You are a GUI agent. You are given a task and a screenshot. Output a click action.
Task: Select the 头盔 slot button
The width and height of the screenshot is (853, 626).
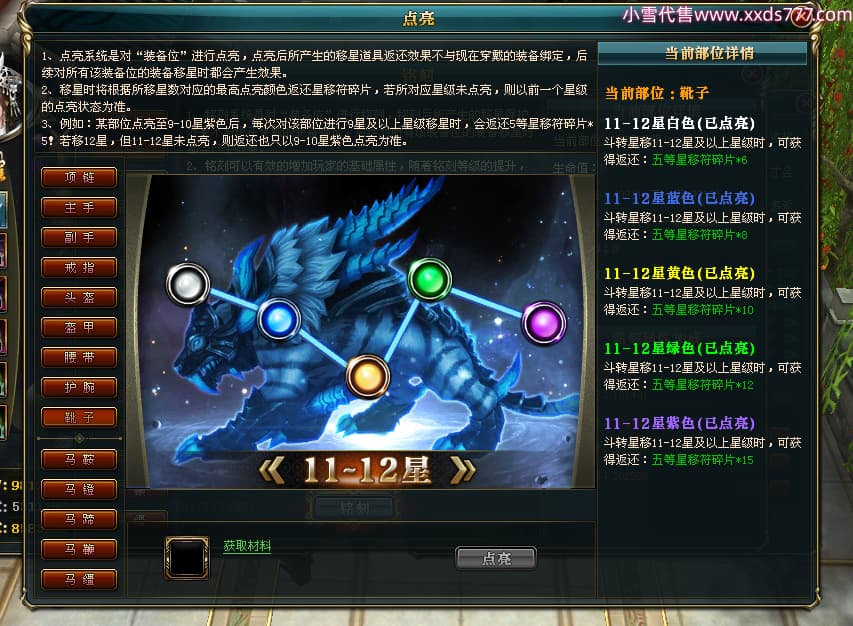79,297
